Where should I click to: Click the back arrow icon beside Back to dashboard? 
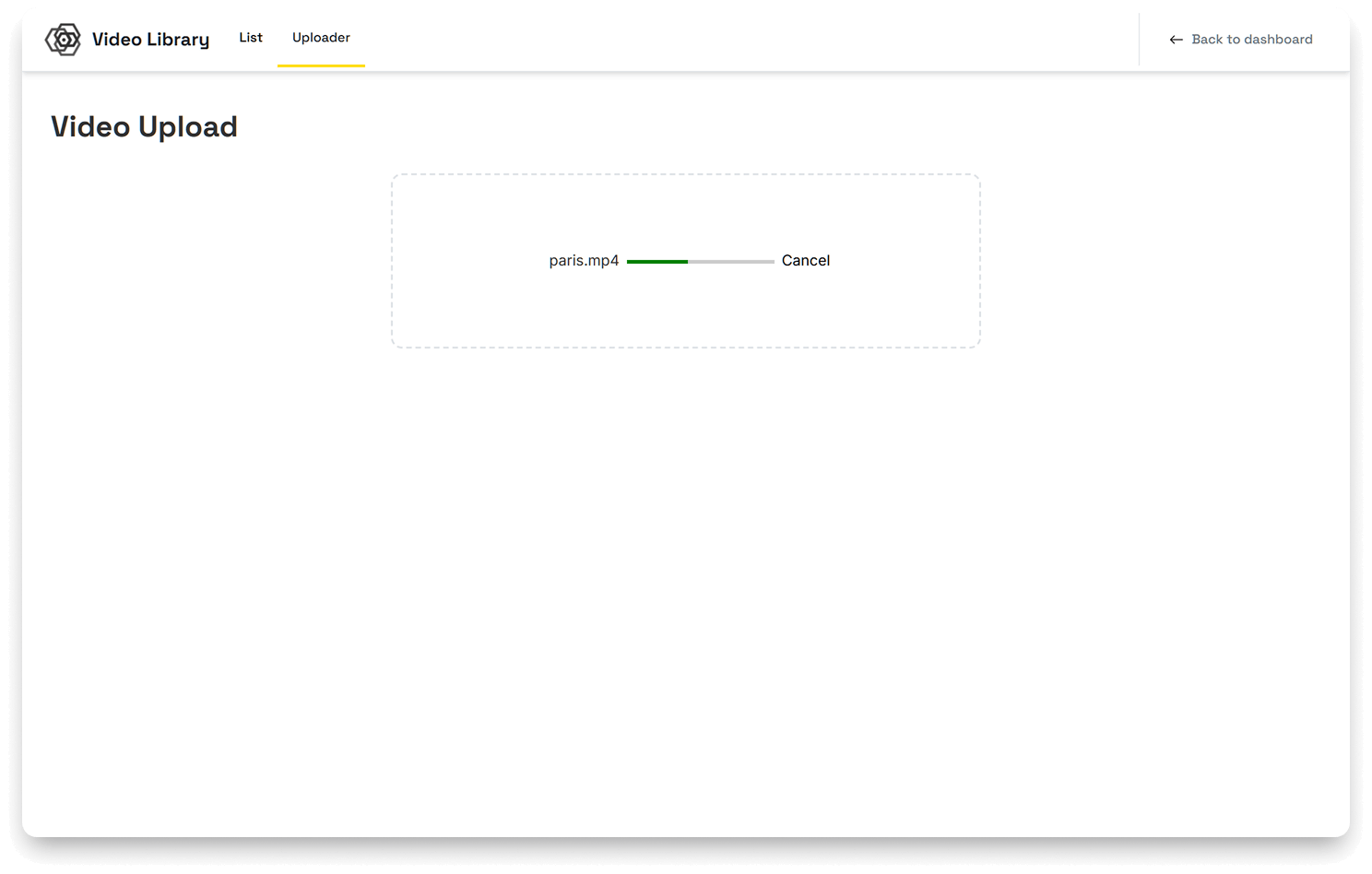[1176, 40]
